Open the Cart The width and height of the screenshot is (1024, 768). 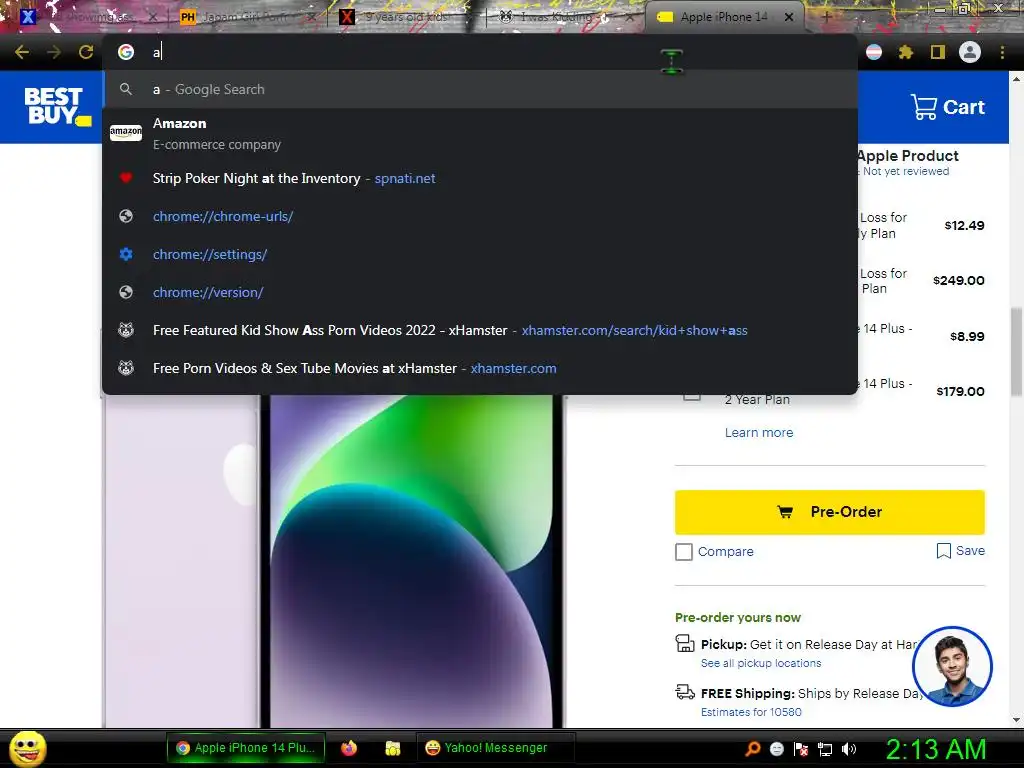click(x=948, y=106)
